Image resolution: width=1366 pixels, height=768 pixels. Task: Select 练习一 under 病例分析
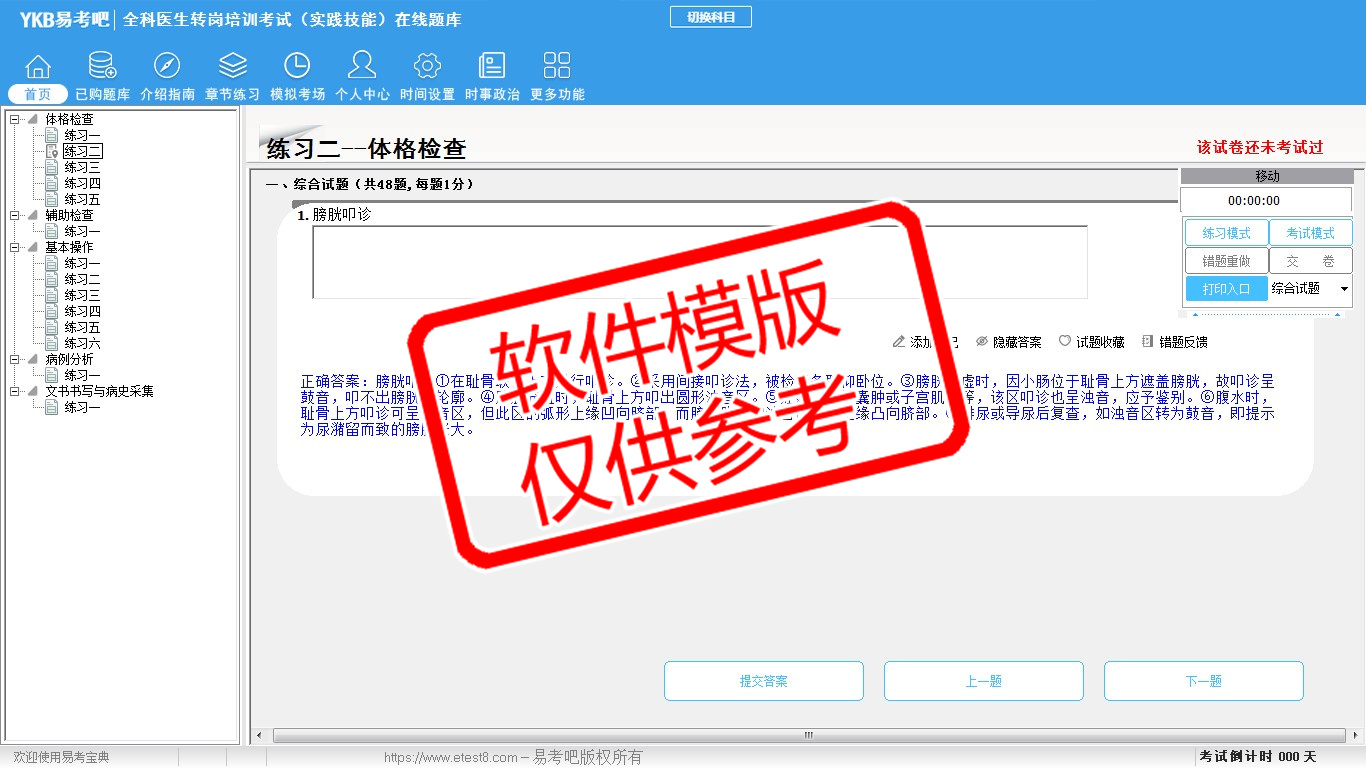tap(82, 375)
